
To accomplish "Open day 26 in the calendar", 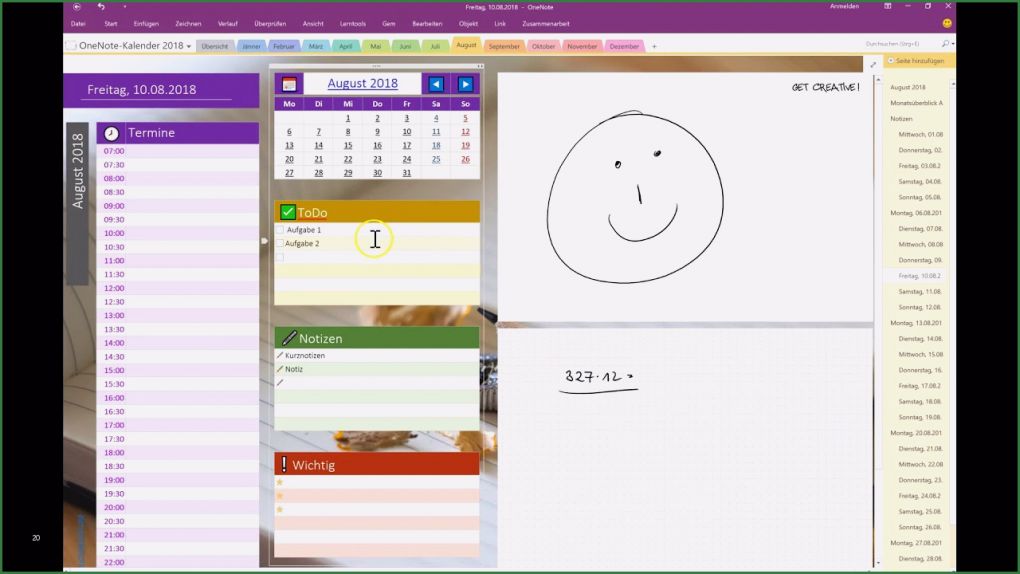I will (465, 159).
